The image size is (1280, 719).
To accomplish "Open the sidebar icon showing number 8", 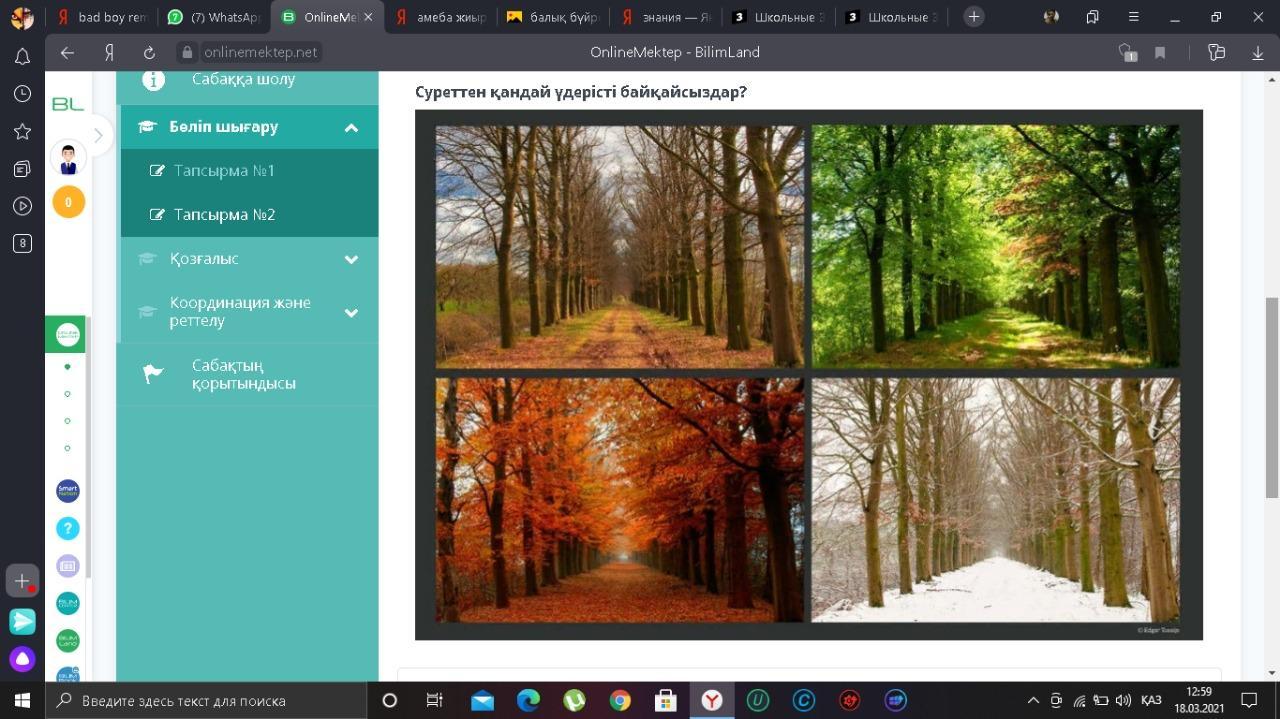I will click(22, 243).
